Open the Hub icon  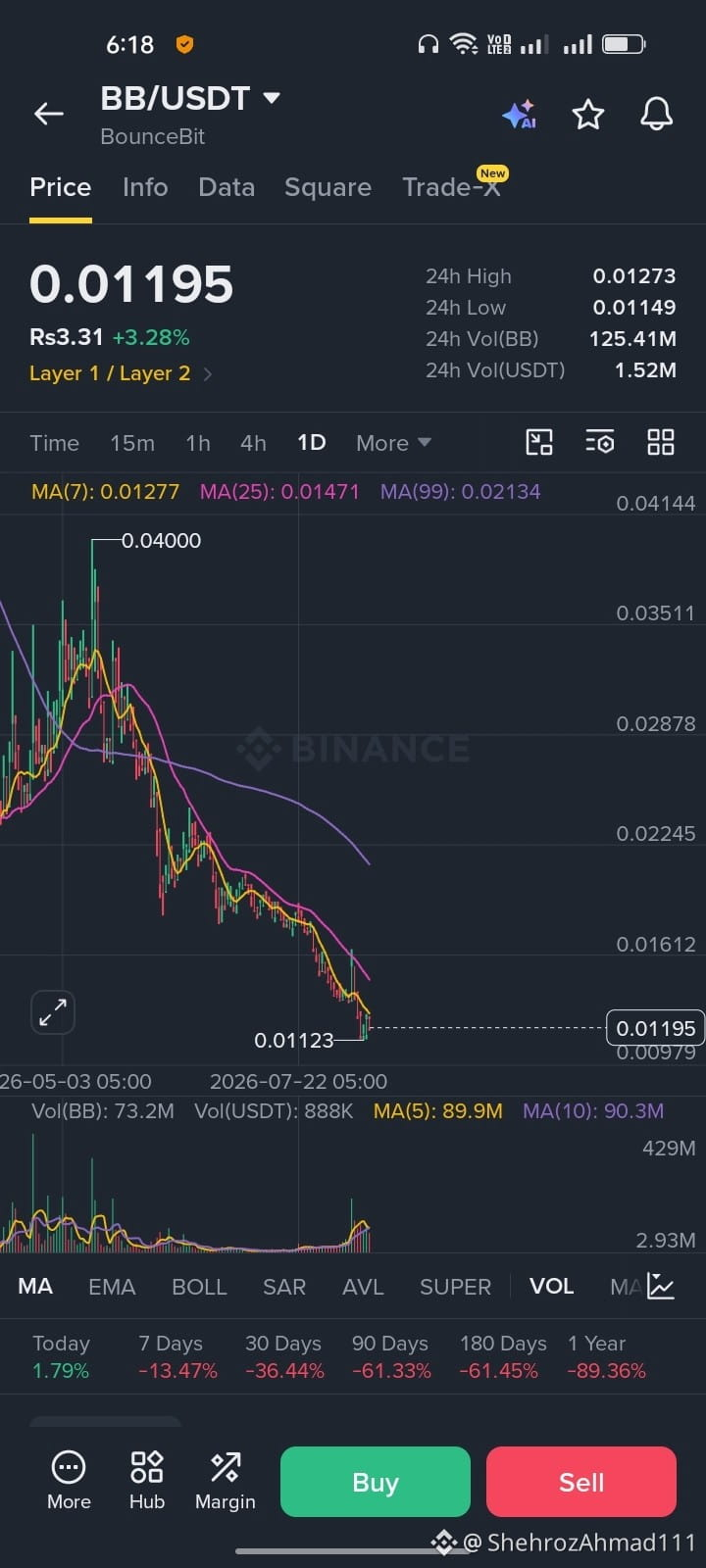(x=147, y=1481)
